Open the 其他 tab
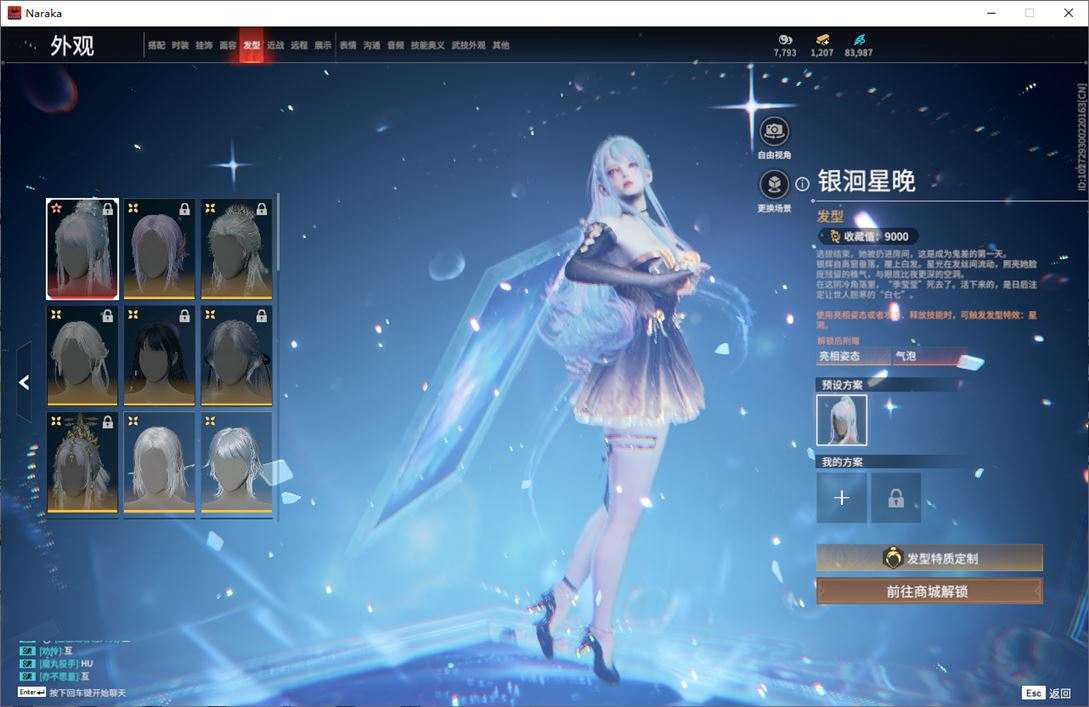 click(x=501, y=45)
